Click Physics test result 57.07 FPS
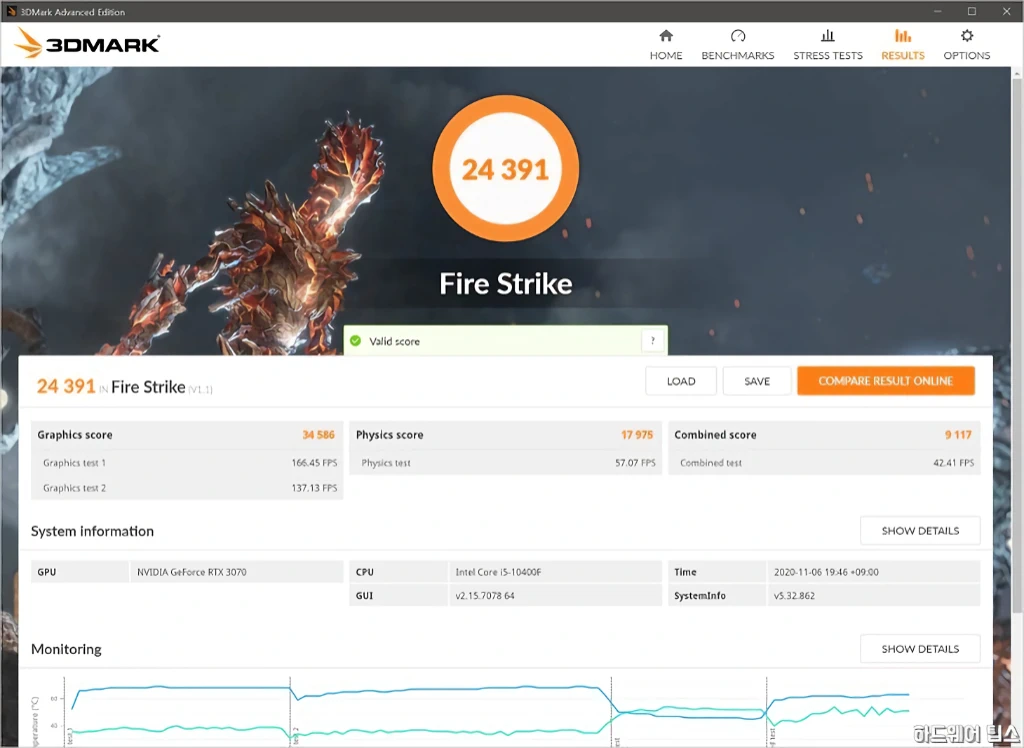This screenshot has width=1024, height=748. [x=635, y=463]
